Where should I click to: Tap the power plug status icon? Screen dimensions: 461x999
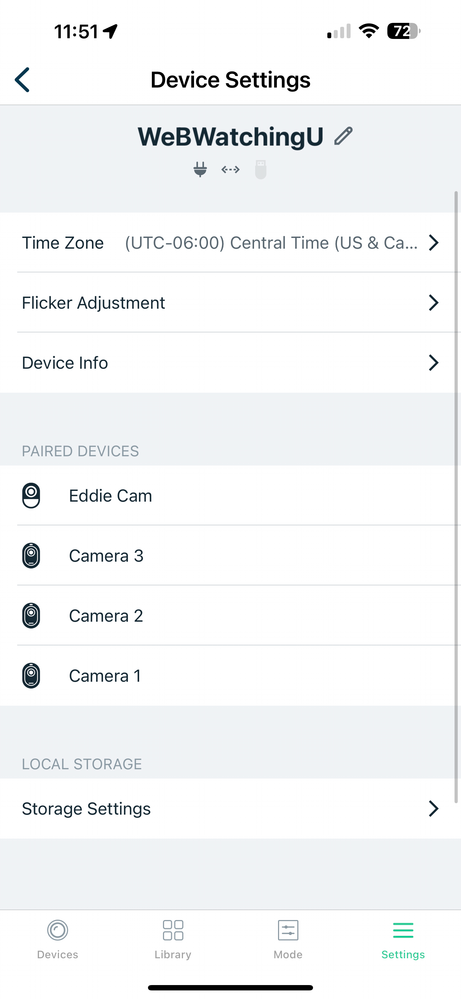click(x=200, y=169)
